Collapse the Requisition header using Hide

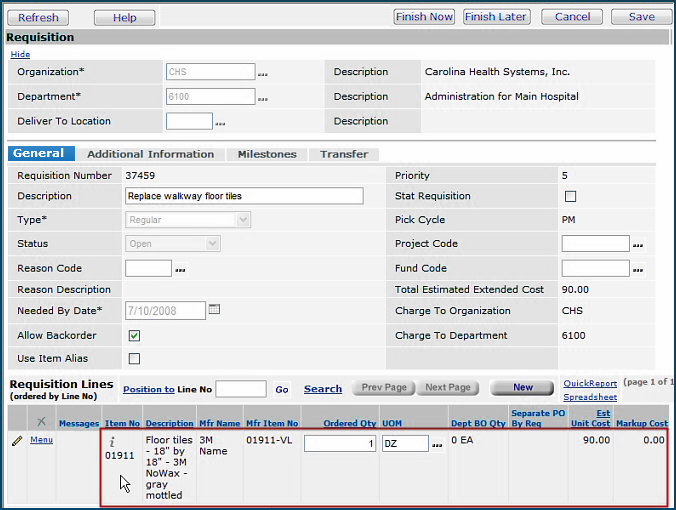(20, 55)
